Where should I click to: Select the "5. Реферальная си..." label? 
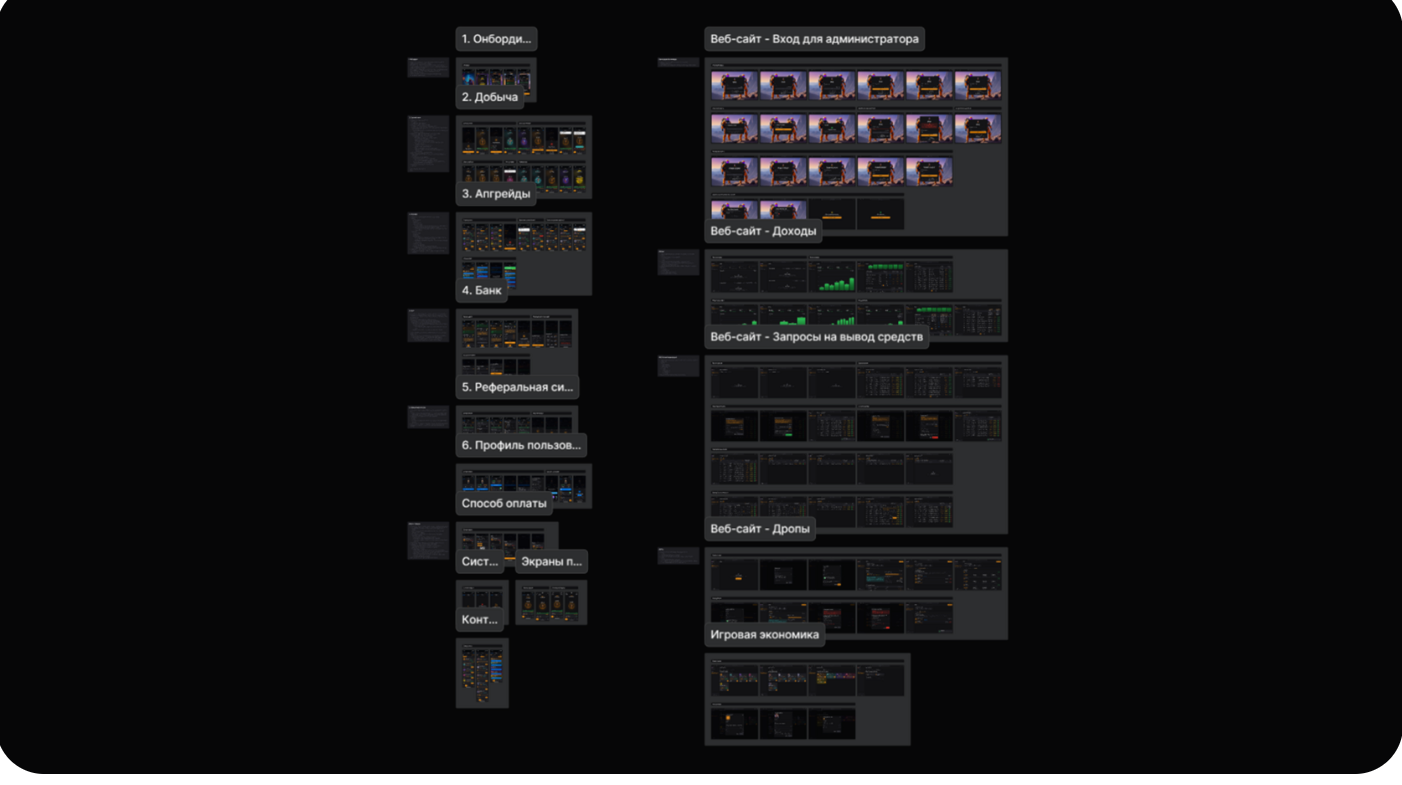click(517, 387)
